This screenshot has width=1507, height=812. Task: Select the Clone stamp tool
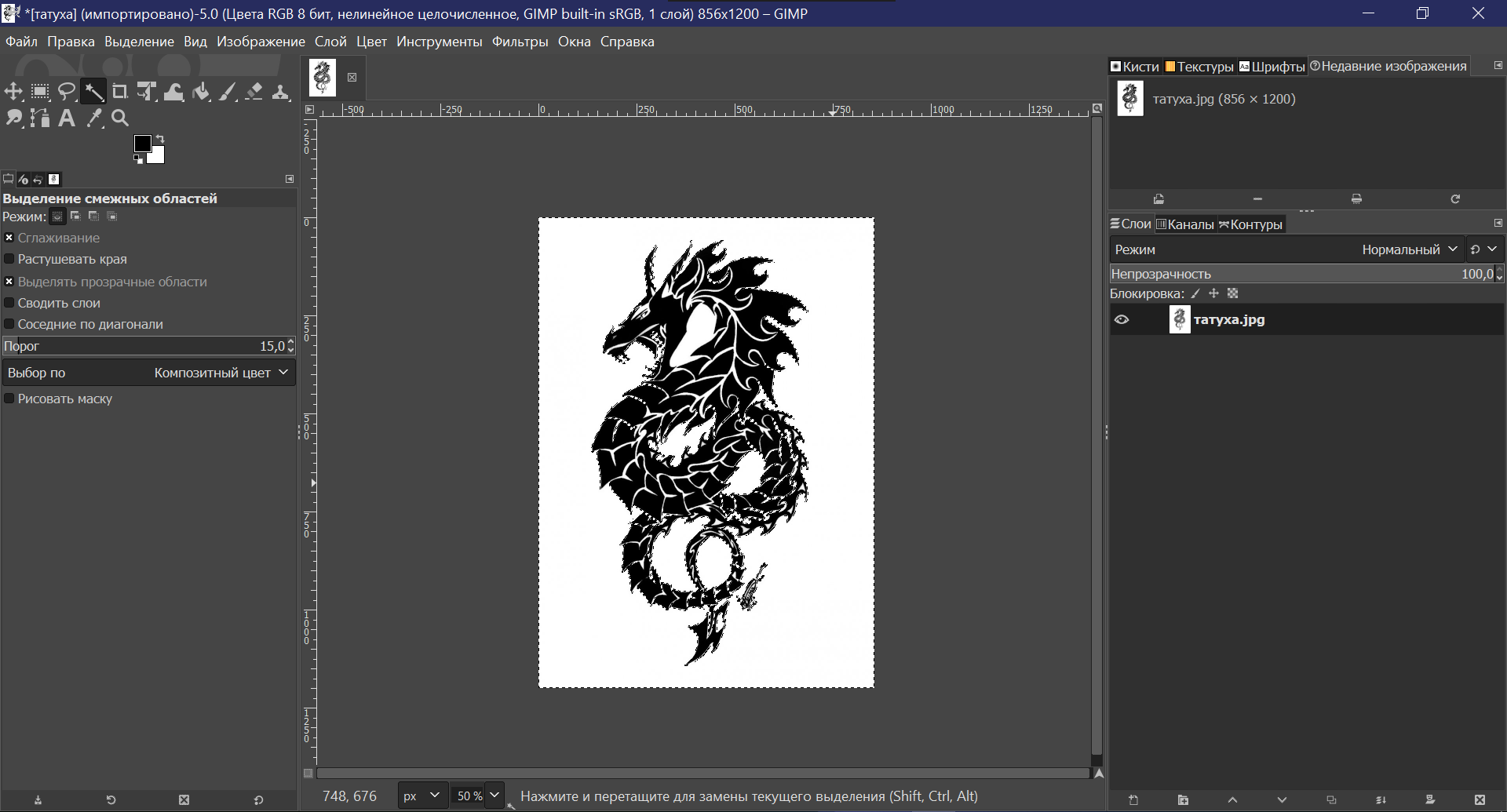281,92
